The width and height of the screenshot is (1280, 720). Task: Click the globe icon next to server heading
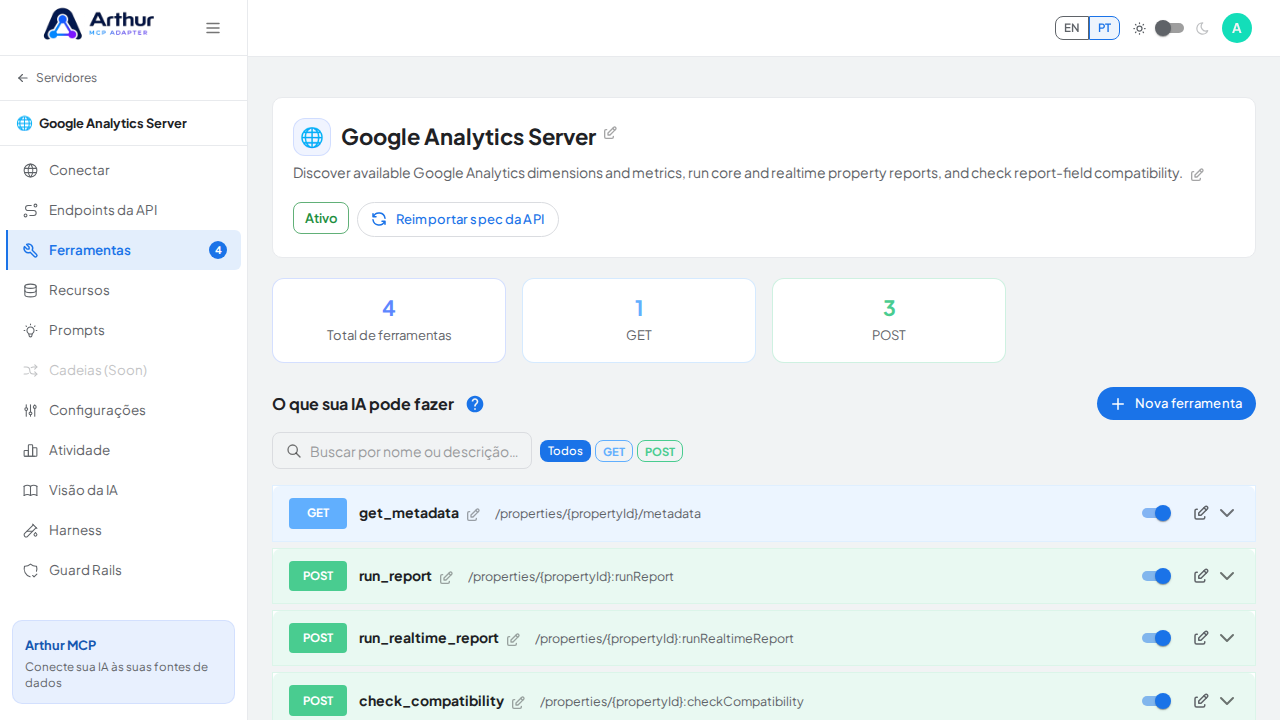pyautogui.click(x=312, y=137)
